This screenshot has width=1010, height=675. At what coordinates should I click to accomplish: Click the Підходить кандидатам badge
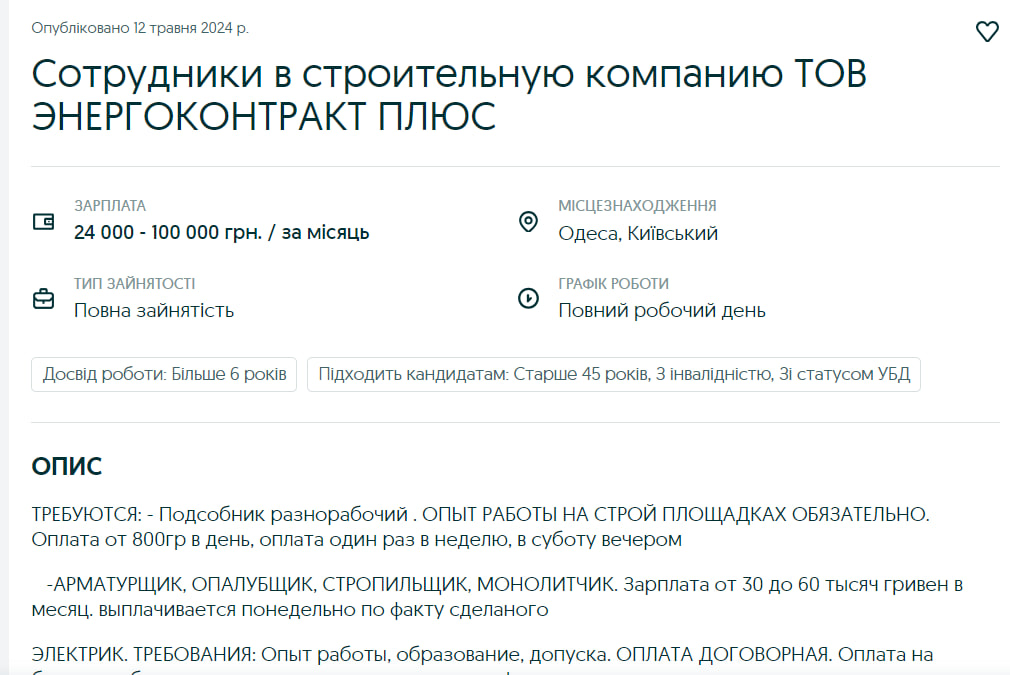tap(615, 374)
